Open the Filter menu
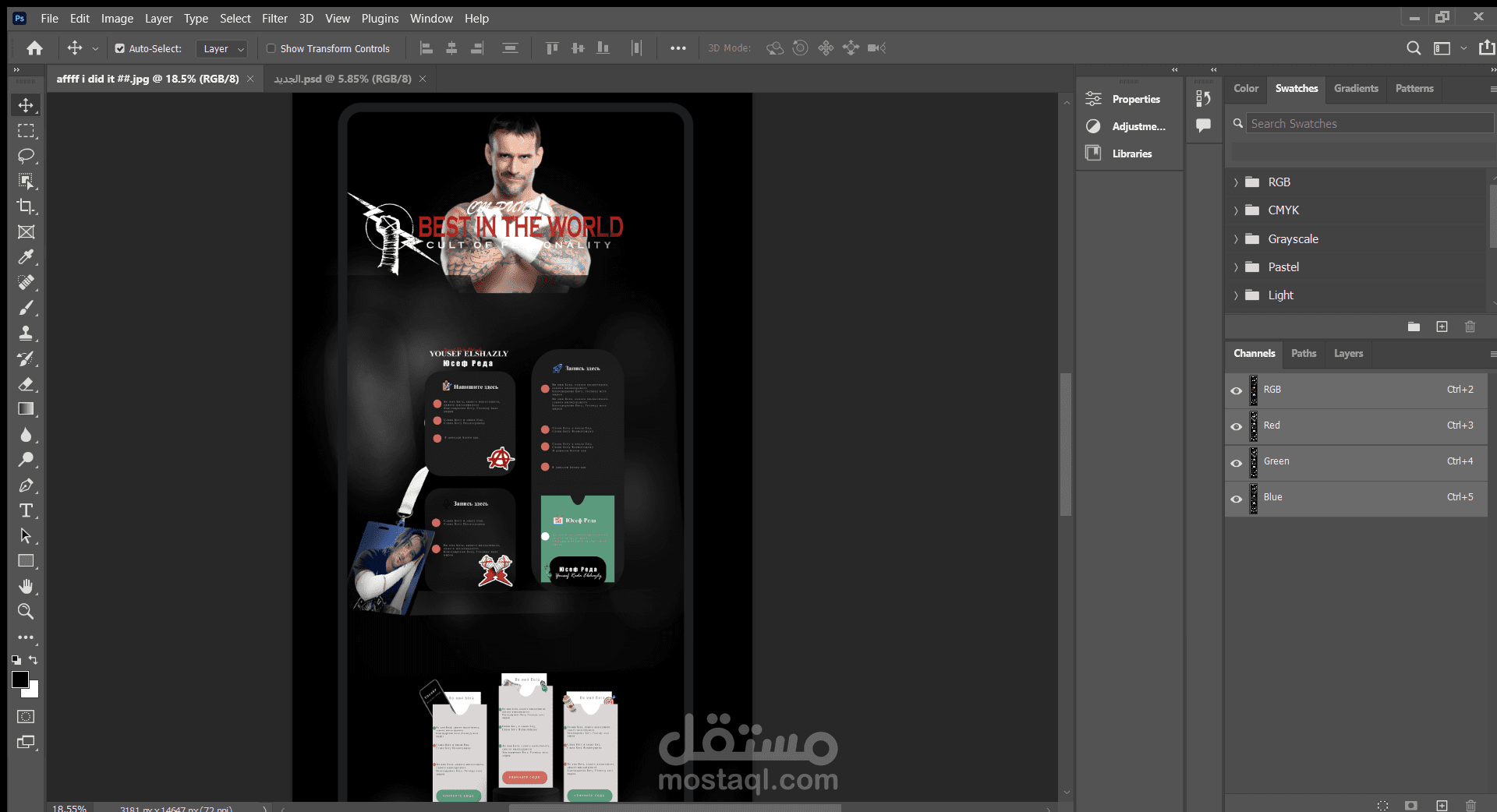 [x=274, y=18]
